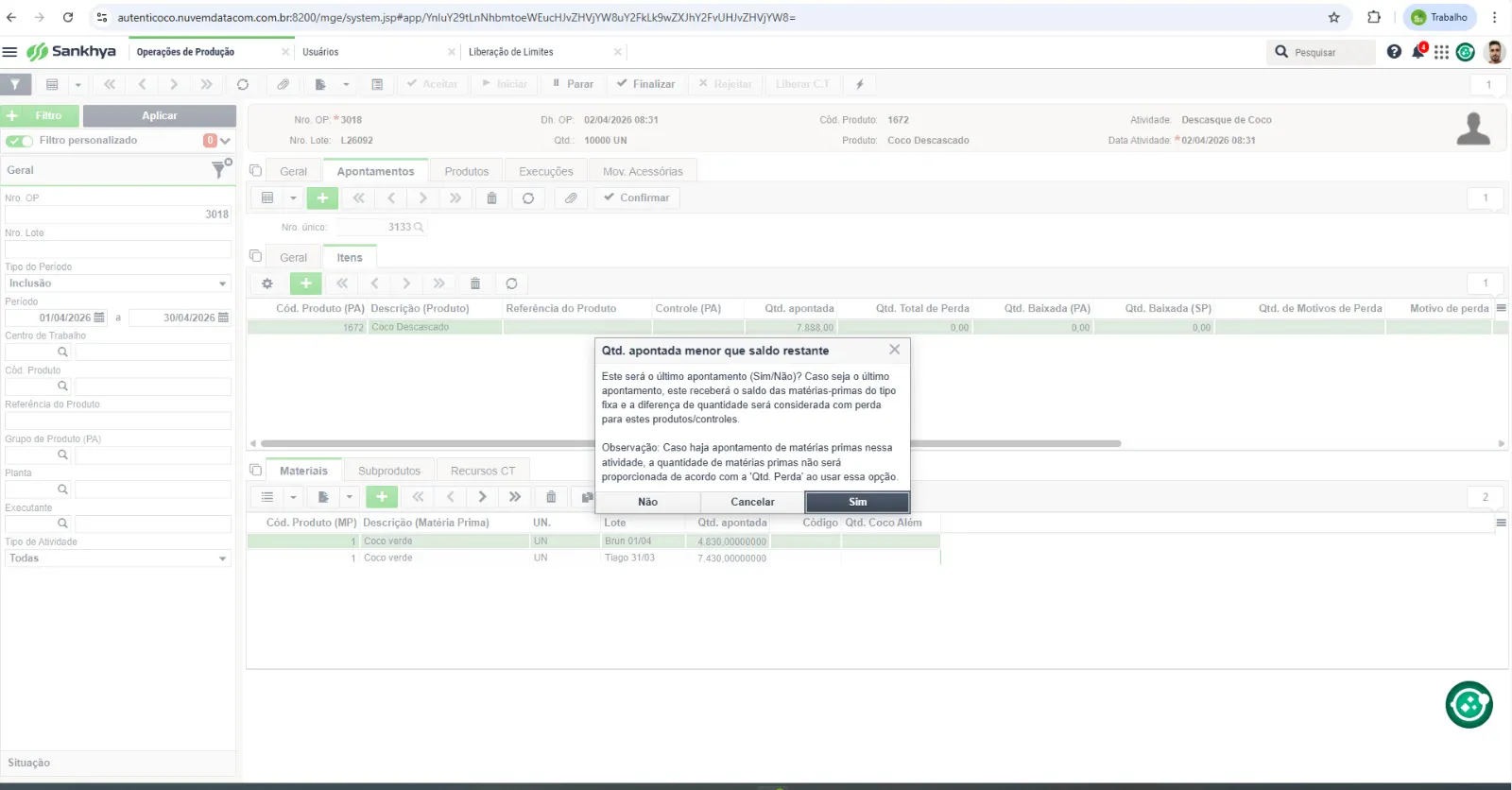The image size is (1512, 790).
Task: Toggle the Filtro personalizado switch
Action: pos(19,141)
